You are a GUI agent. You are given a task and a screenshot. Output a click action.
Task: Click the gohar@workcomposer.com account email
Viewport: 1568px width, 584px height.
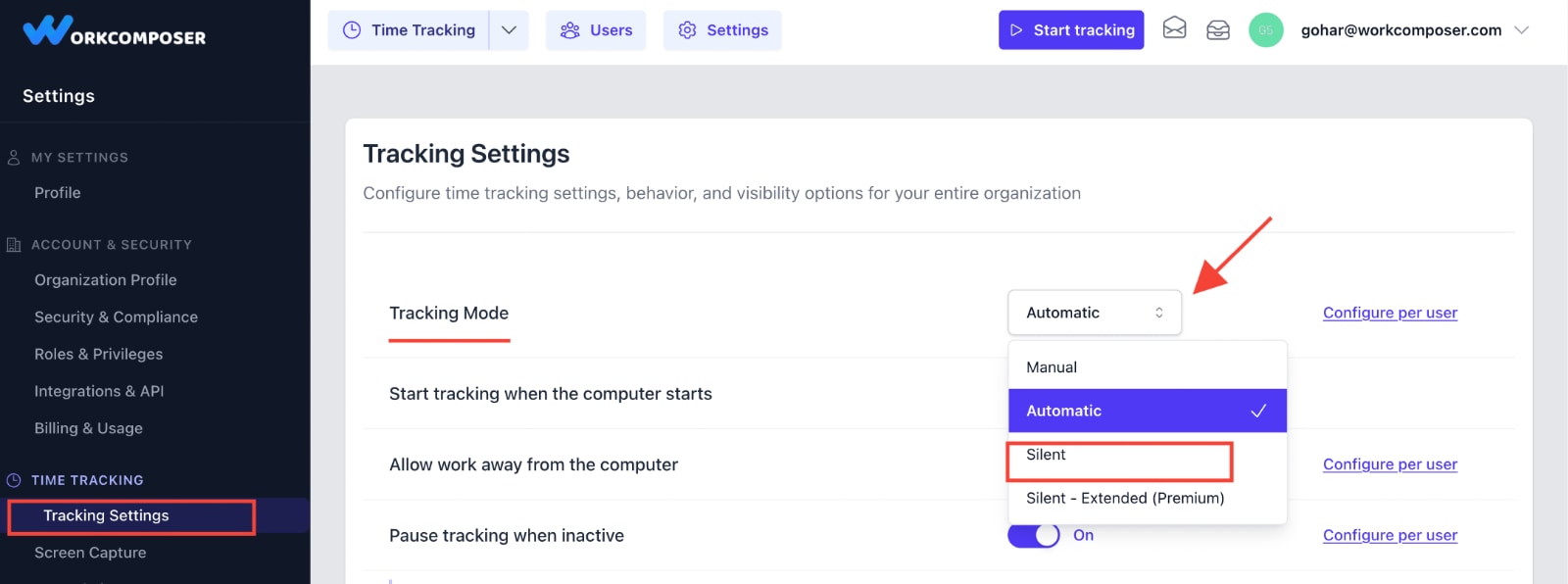pos(1401,30)
